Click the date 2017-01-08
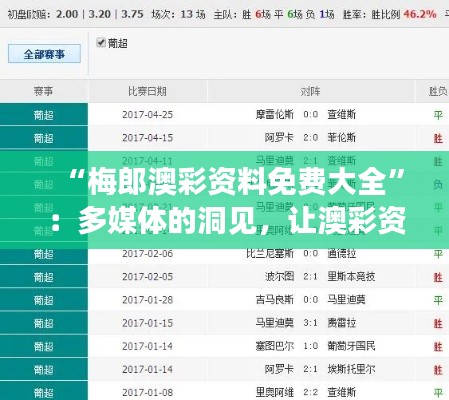The image size is (449, 400). pyautogui.click(x=147, y=392)
